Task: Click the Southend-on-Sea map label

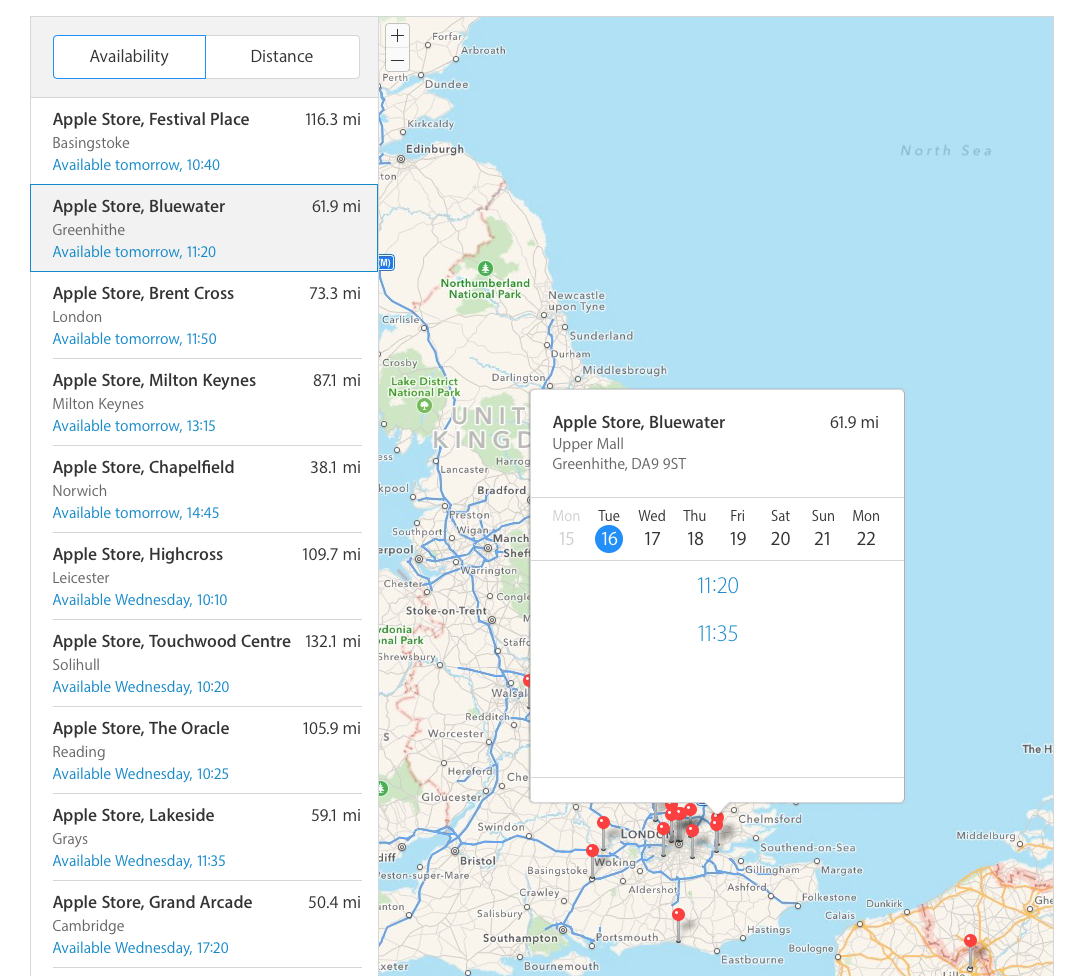Action: [x=808, y=847]
